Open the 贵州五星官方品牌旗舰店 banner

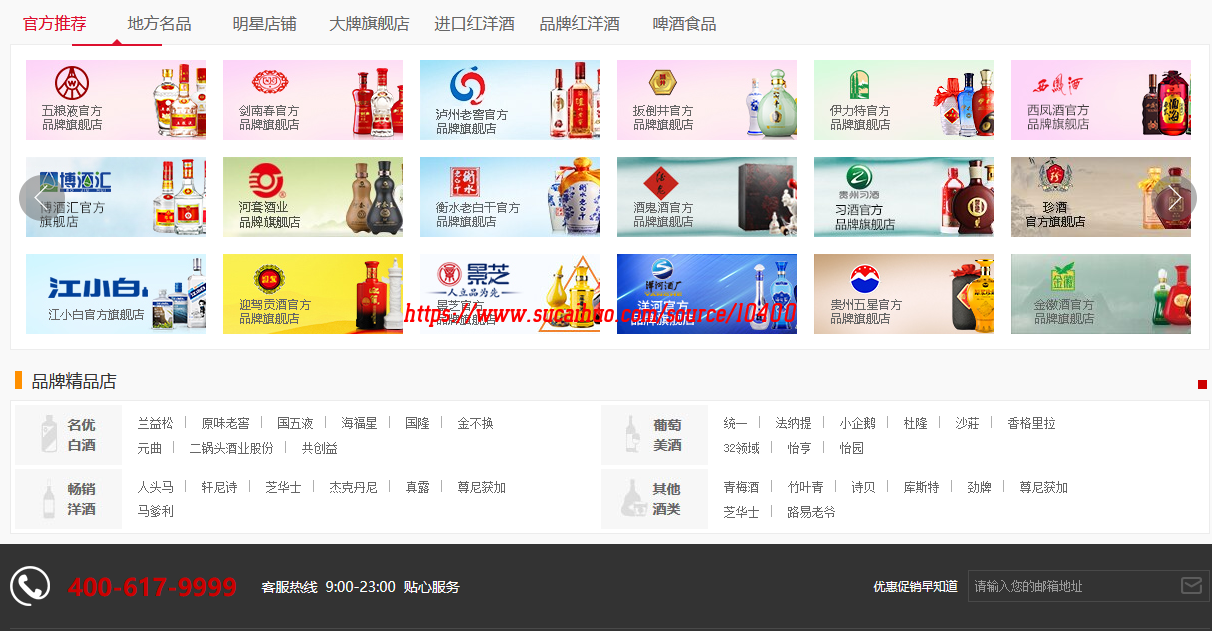tap(904, 294)
